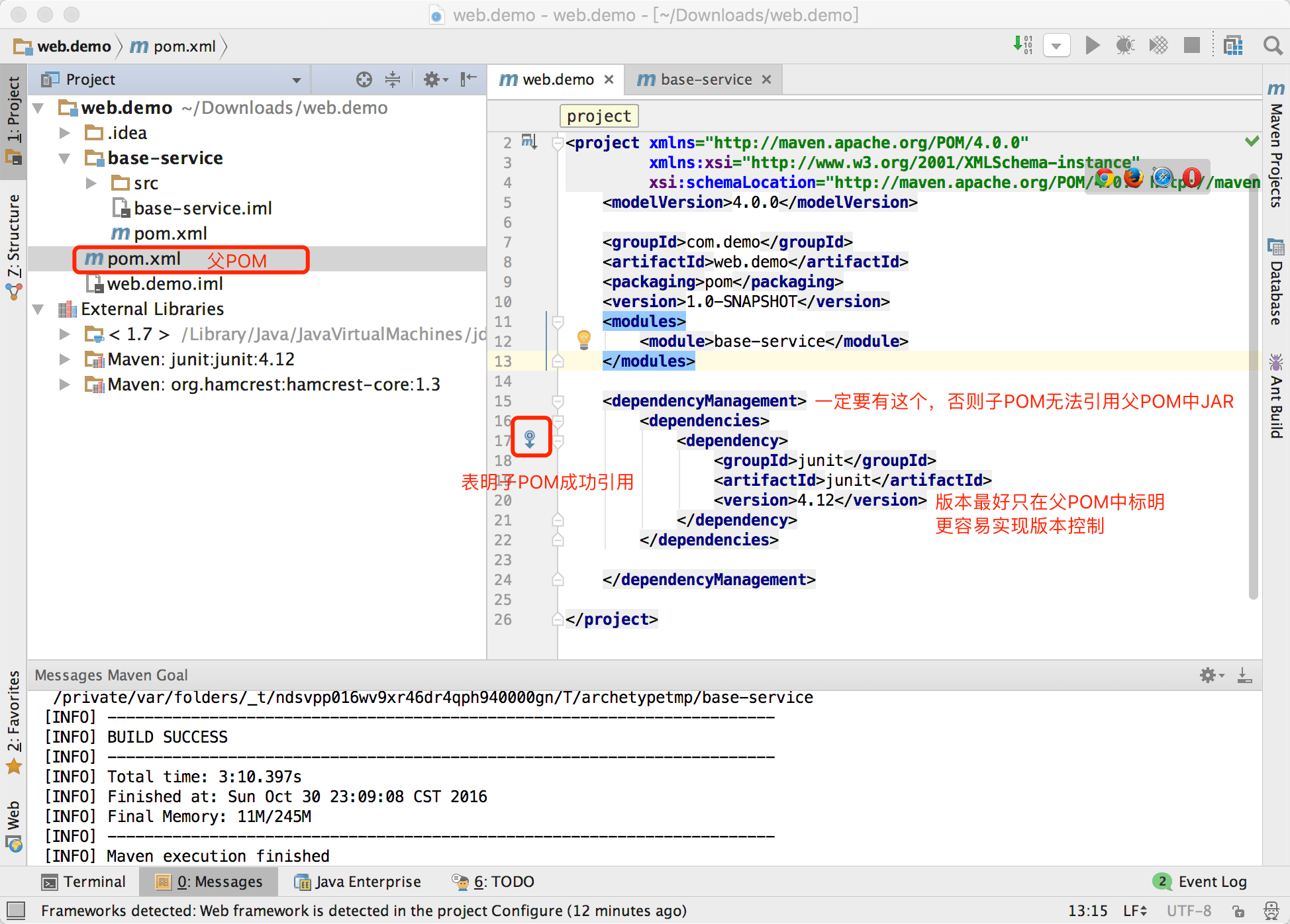Image resolution: width=1290 pixels, height=924 pixels.
Task: Collapse all nodes in the Project panel
Action: point(393,79)
